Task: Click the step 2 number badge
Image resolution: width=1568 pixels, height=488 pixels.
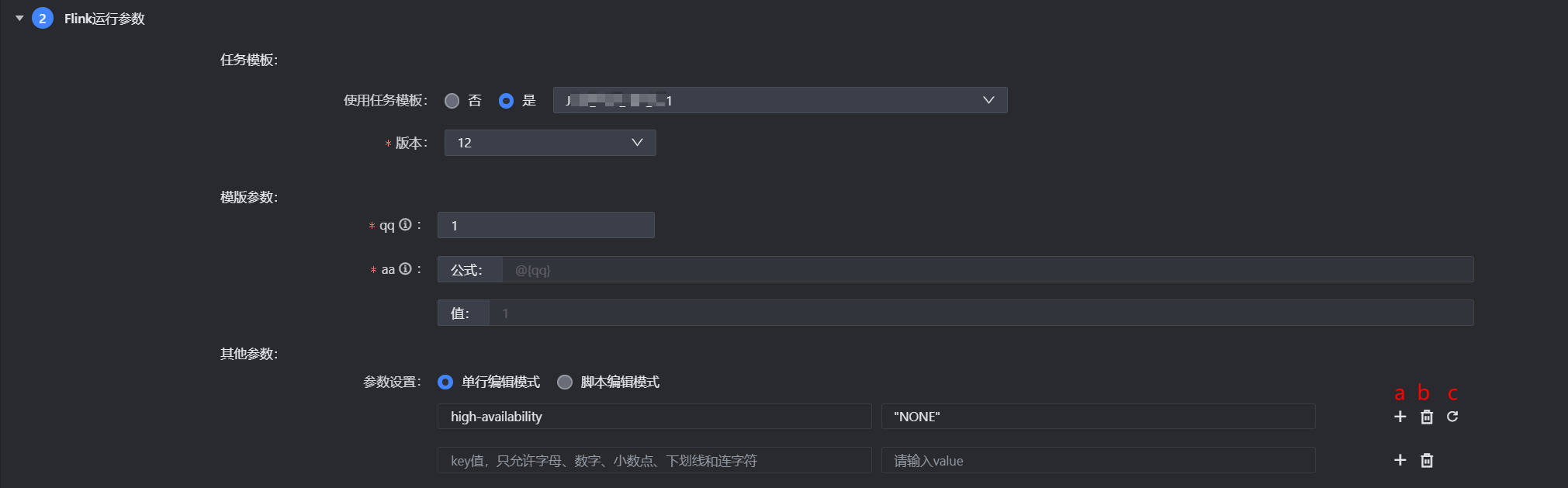Action: click(43, 18)
